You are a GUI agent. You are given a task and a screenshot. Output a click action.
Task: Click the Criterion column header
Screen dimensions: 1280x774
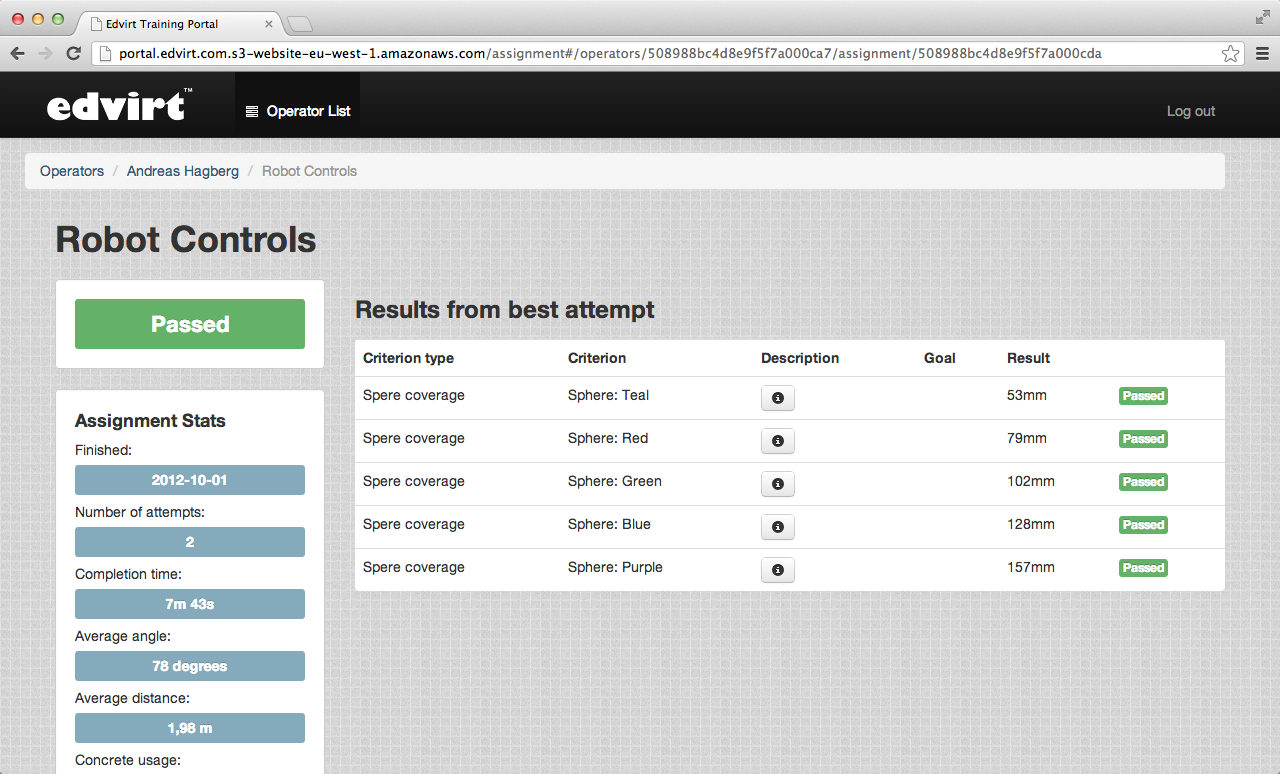[597, 358]
